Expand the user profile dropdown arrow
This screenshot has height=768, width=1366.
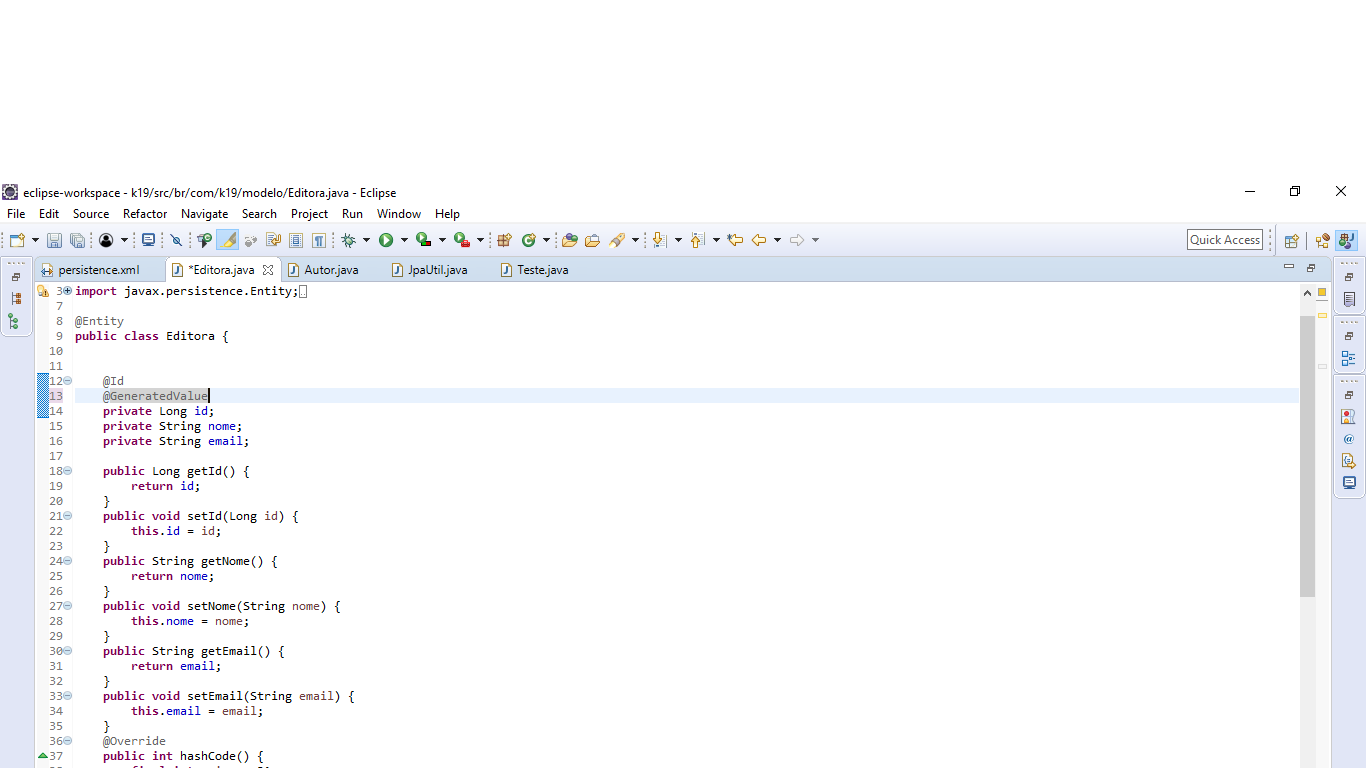coord(124,240)
